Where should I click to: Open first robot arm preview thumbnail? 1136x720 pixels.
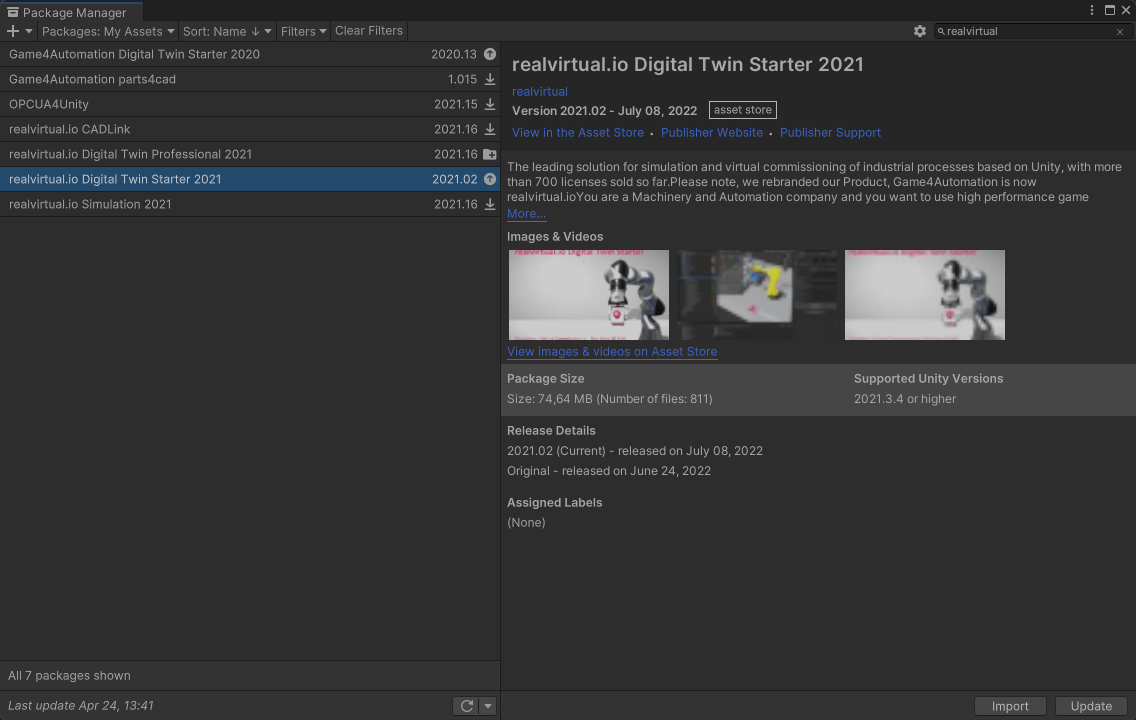(x=588, y=295)
